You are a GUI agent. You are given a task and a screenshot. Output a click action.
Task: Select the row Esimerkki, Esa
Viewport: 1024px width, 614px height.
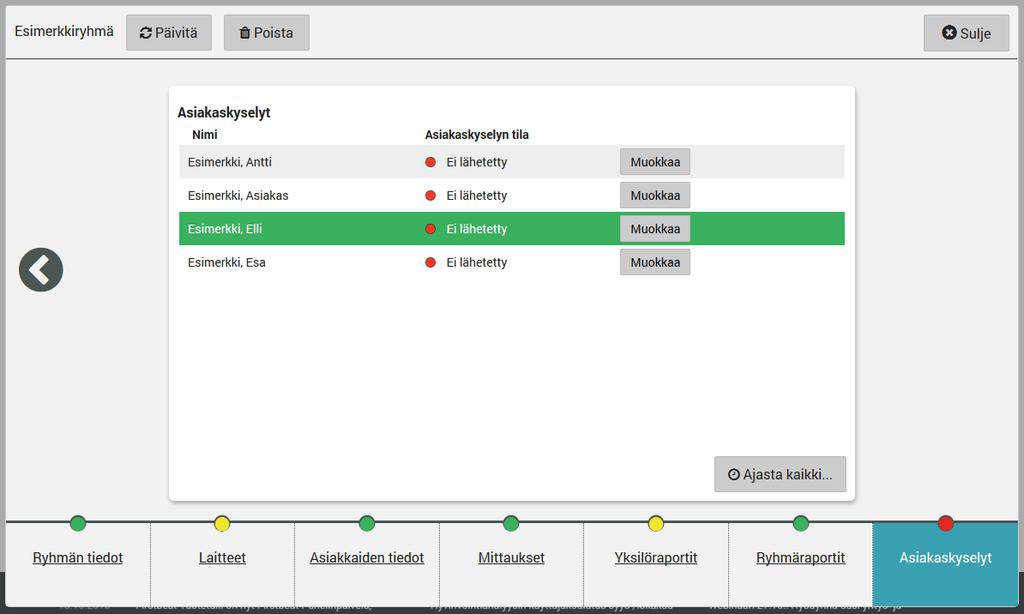pyautogui.click(x=511, y=262)
